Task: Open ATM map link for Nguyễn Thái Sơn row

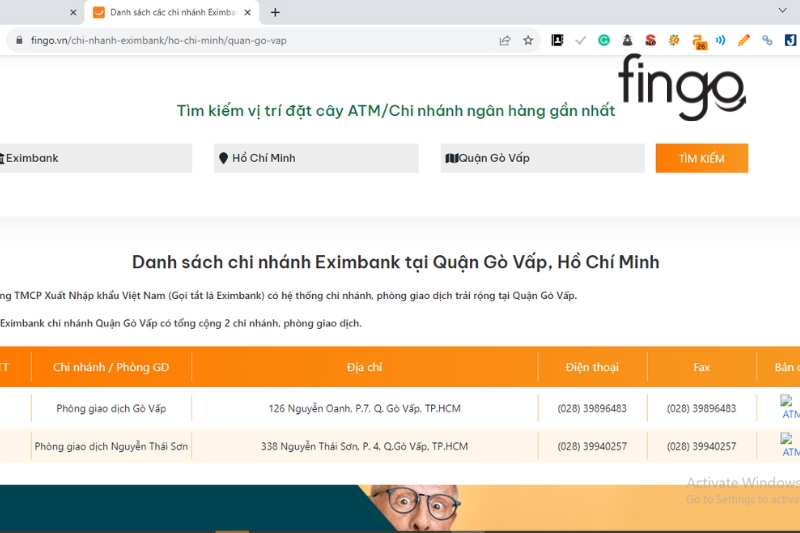Action: pyautogui.click(x=790, y=445)
